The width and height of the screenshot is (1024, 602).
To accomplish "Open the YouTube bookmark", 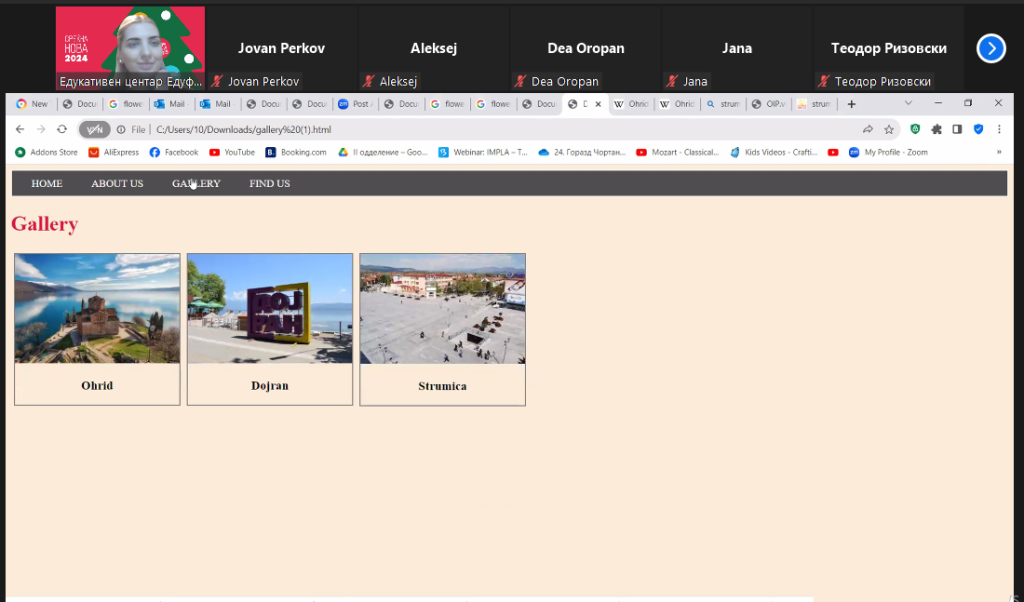I will click(232, 152).
